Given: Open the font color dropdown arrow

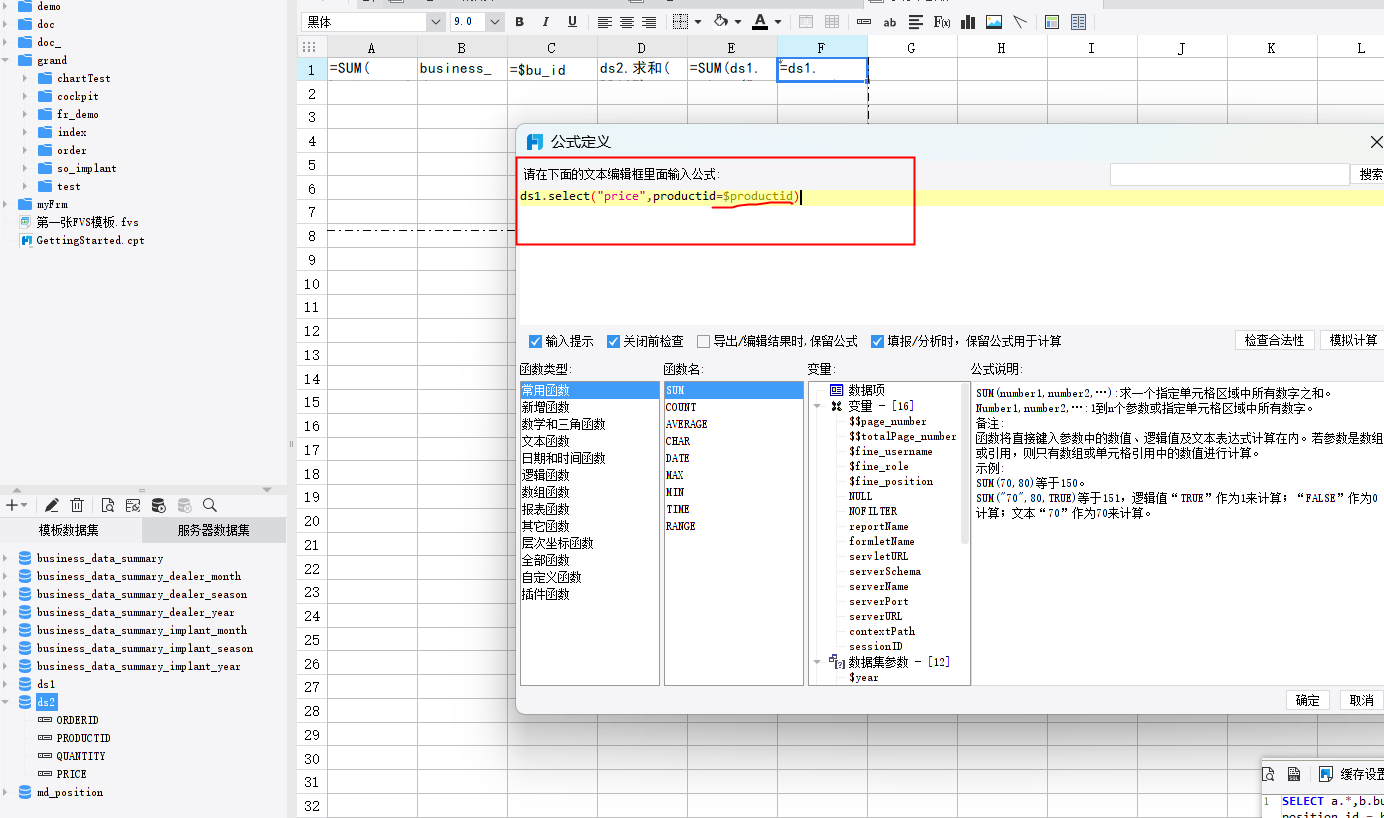Looking at the screenshot, I should (777, 22).
